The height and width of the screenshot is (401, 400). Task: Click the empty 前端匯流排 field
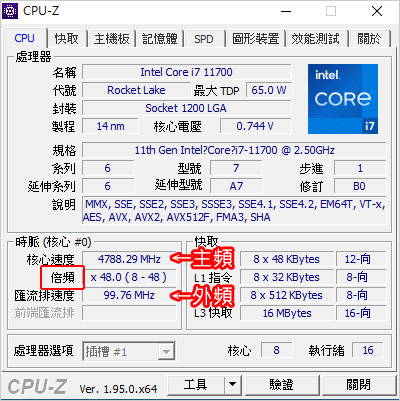pyautogui.click(x=129, y=313)
